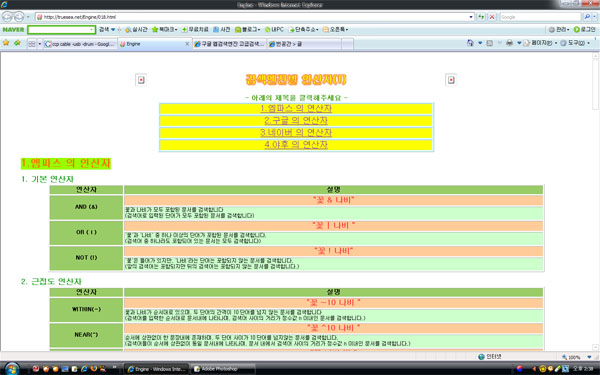The width and height of the screenshot is (600, 375).
Task: Click the Refresh page icon
Action: click(481, 17)
